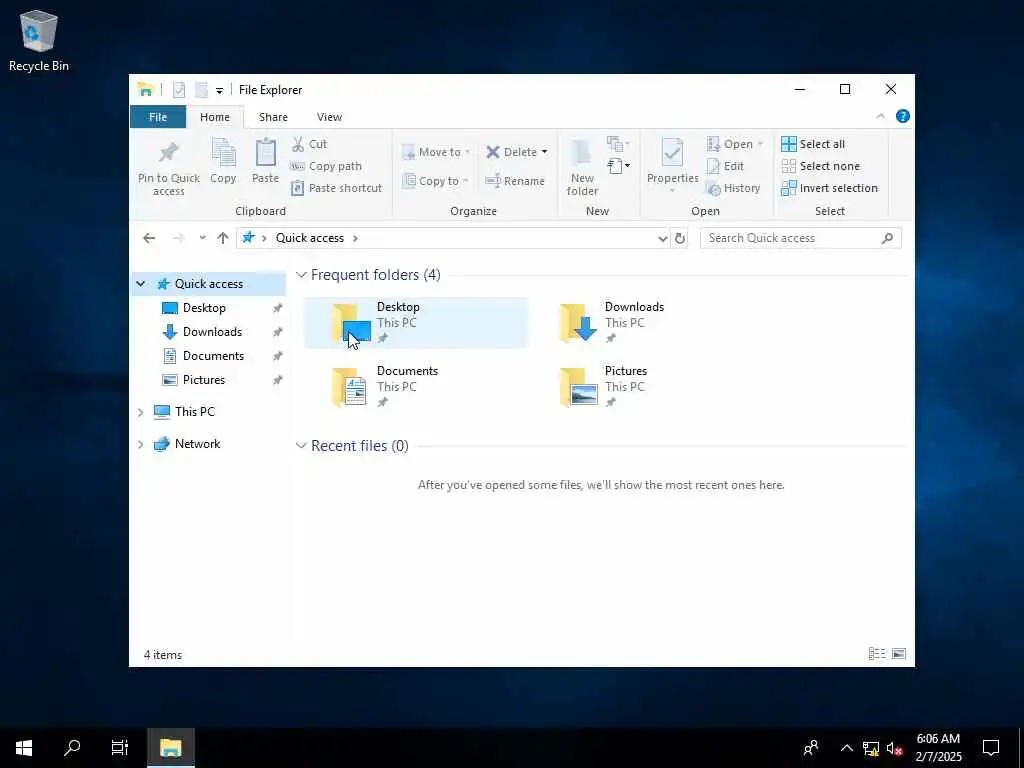Click the Properties quick toolbar icon
The width and height of the screenshot is (1024, 768).
pyautogui.click(x=179, y=90)
